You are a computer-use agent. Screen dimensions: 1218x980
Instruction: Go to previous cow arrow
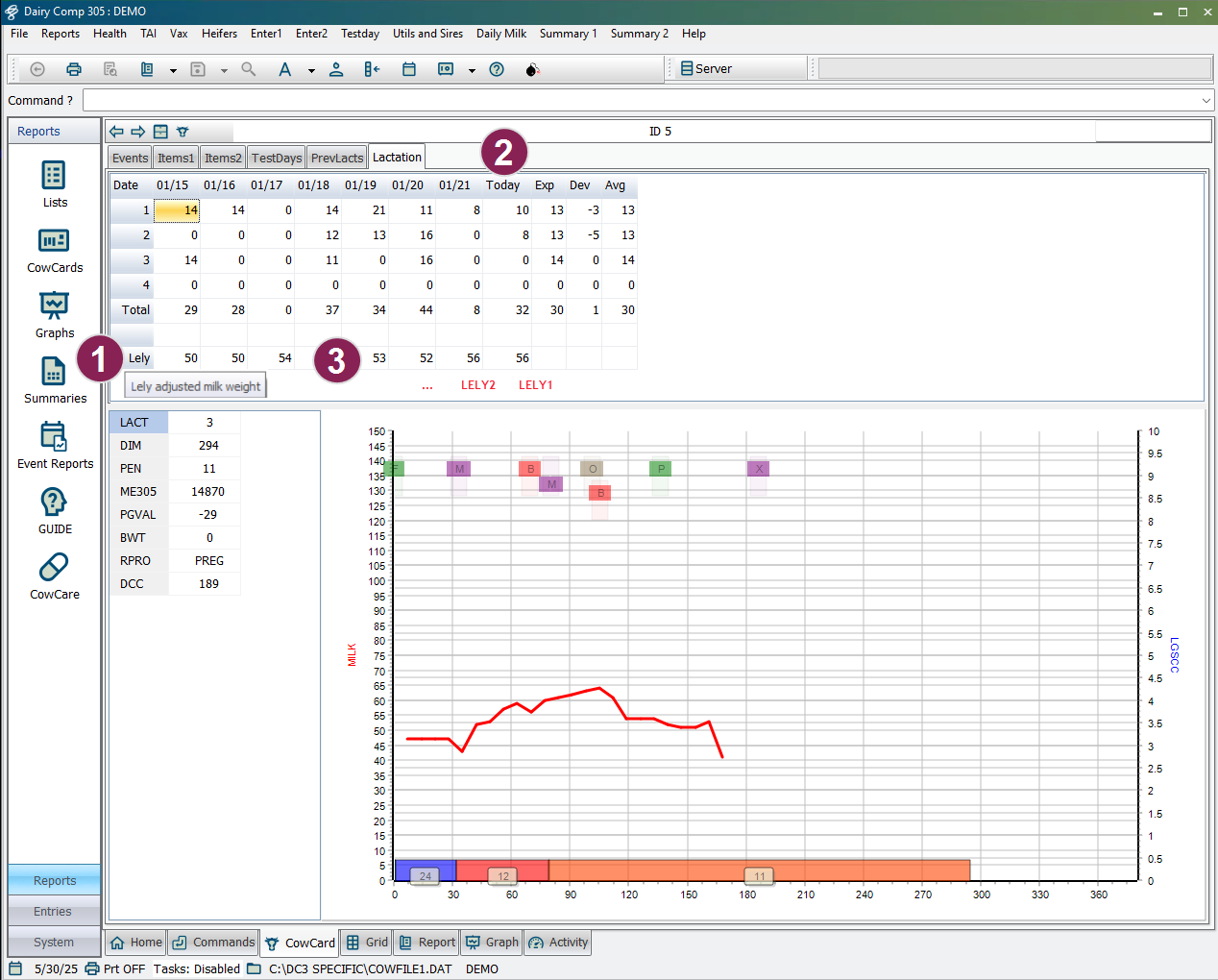[x=116, y=132]
